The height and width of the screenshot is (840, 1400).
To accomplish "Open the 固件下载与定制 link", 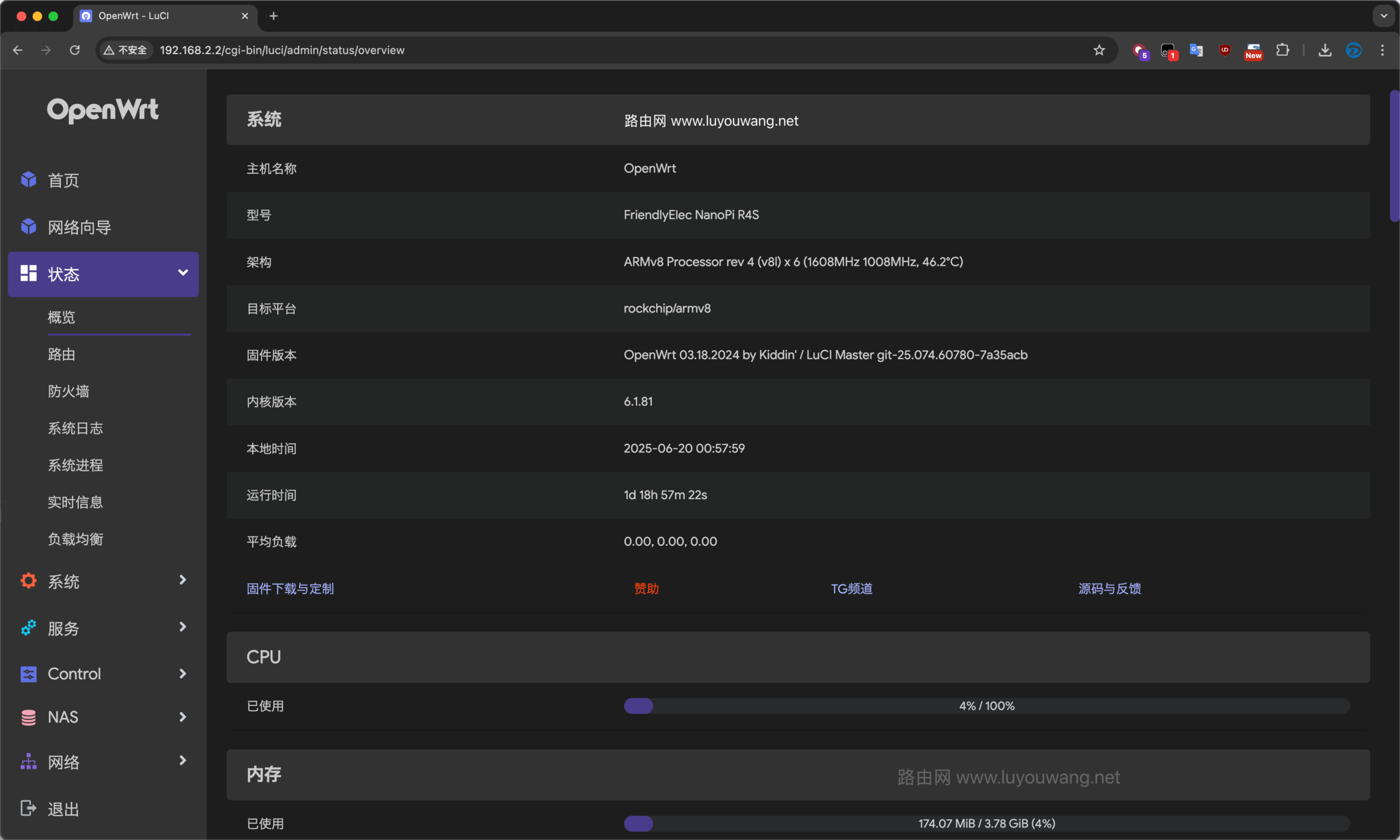I will 290,588.
